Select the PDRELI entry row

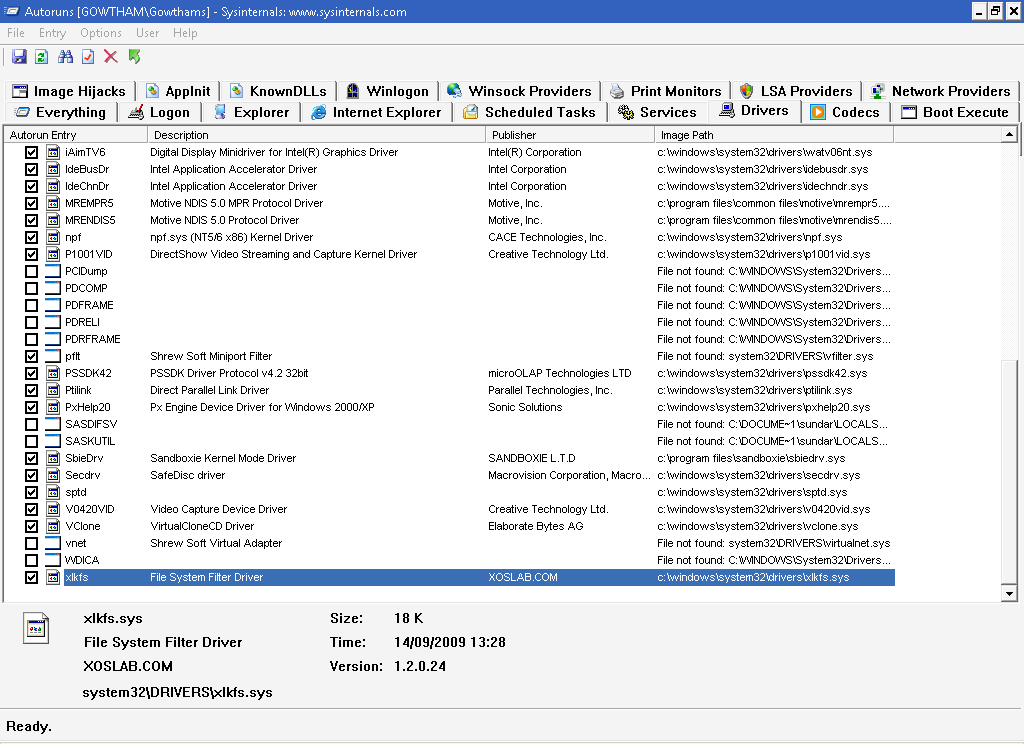point(449,322)
